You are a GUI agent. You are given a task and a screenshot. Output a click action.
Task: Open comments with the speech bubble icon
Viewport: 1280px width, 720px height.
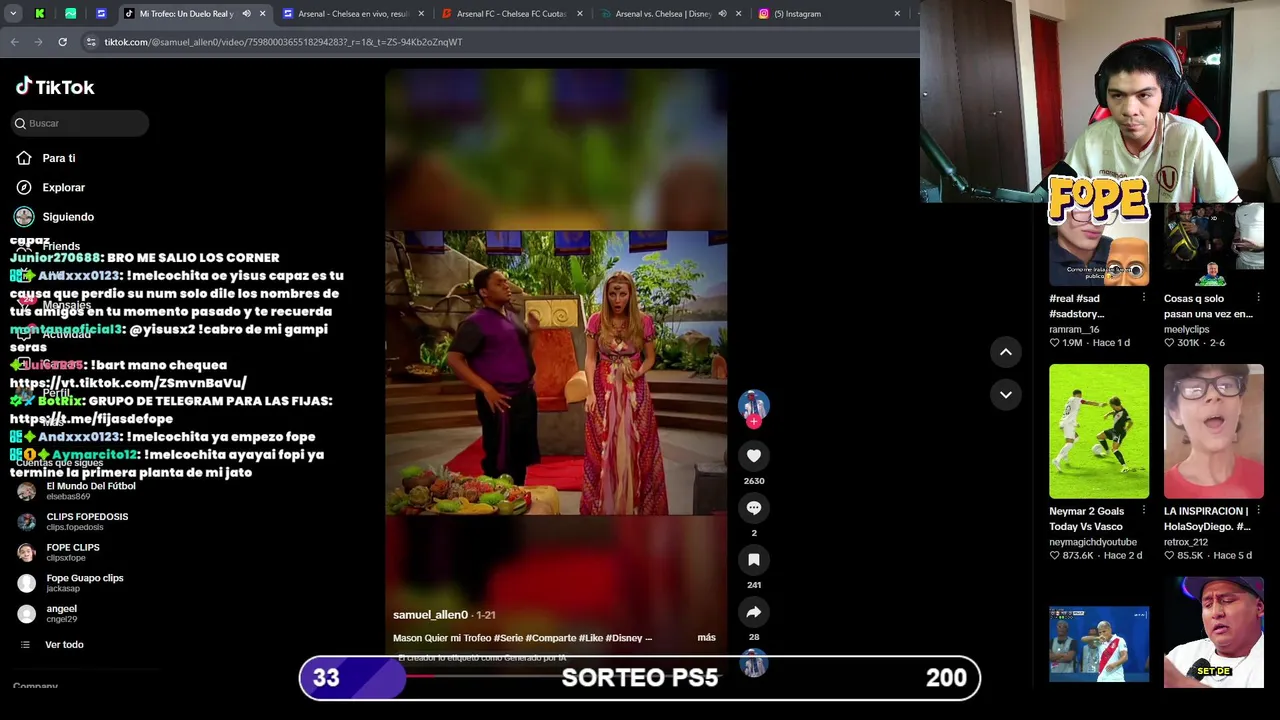(x=754, y=508)
